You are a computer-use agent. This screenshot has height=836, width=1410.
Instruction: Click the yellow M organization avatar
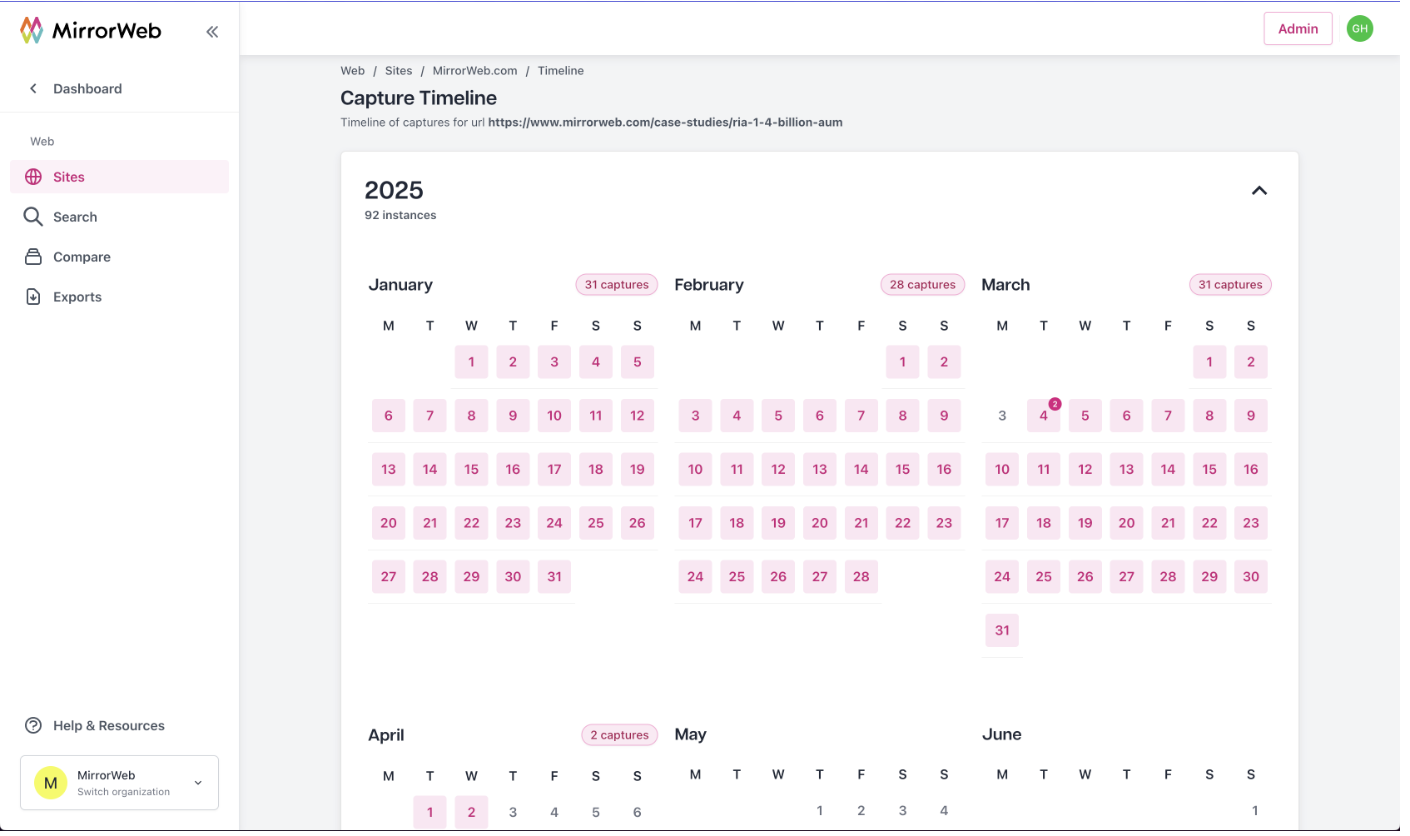pos(50,783)
